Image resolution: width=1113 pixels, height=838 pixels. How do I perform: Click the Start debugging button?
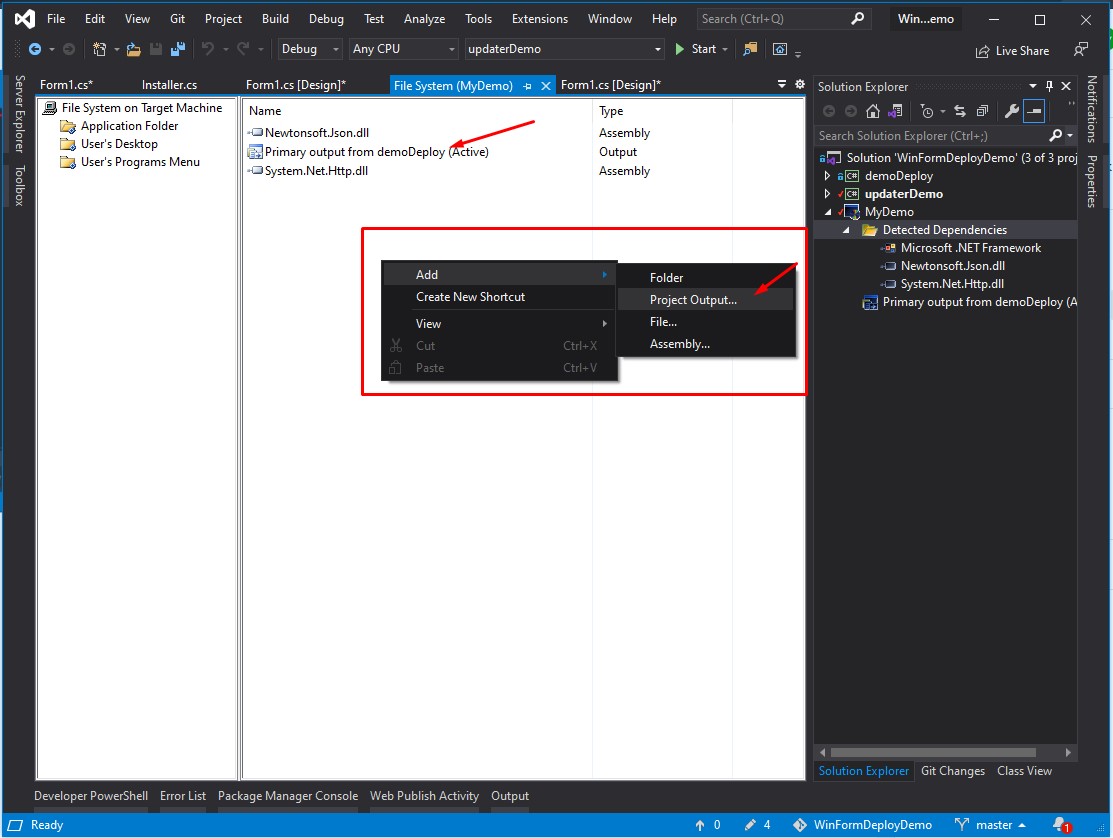[696, 49]
